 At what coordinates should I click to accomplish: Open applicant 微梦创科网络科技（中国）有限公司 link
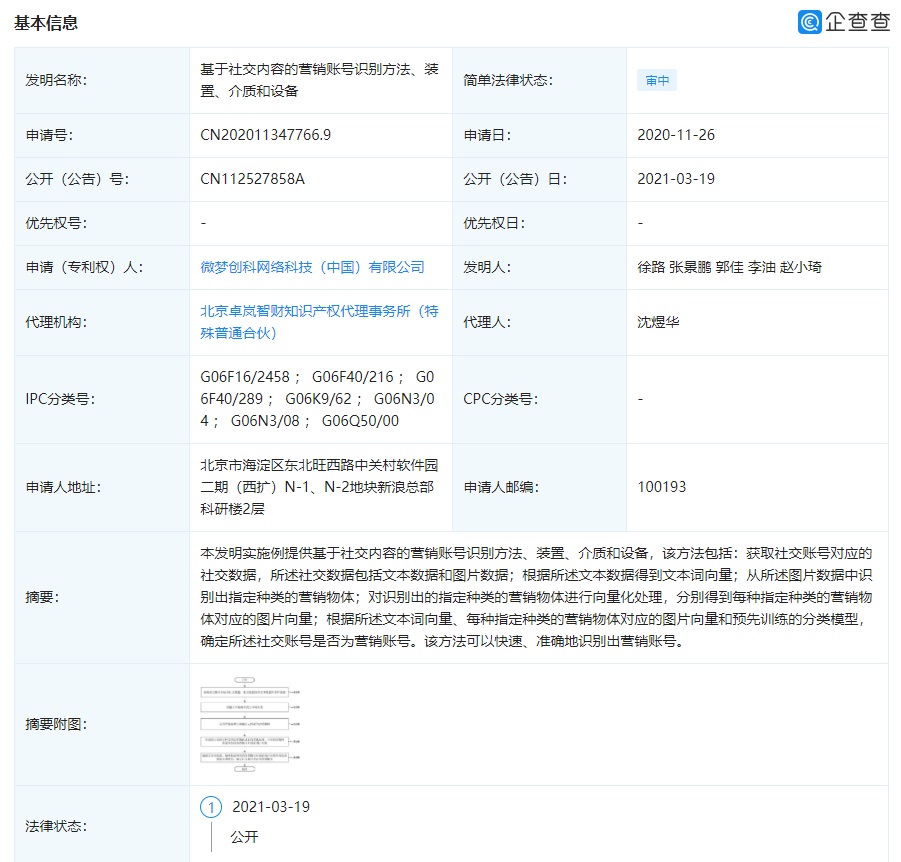pyautogui.click(x=312, y=267)
